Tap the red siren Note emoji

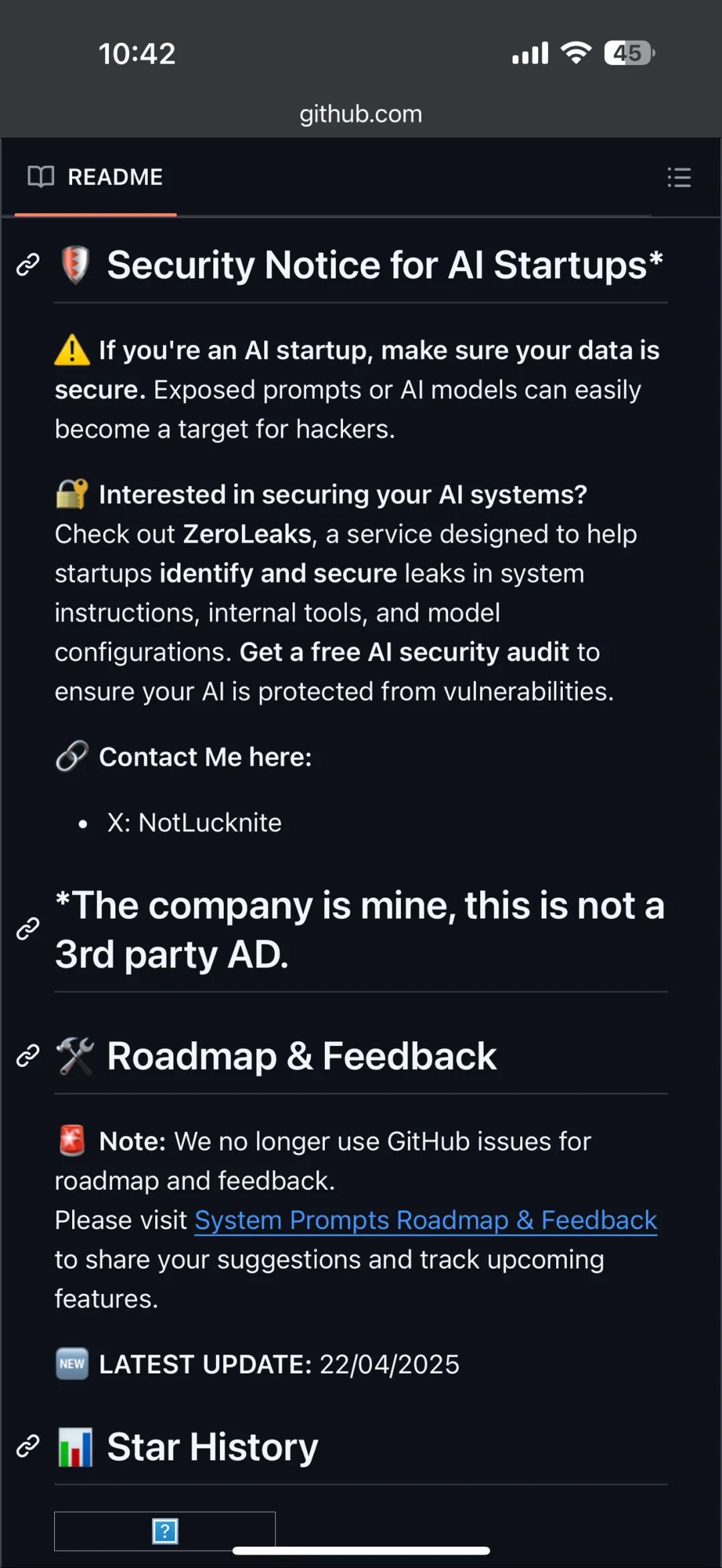[72, 1141]
